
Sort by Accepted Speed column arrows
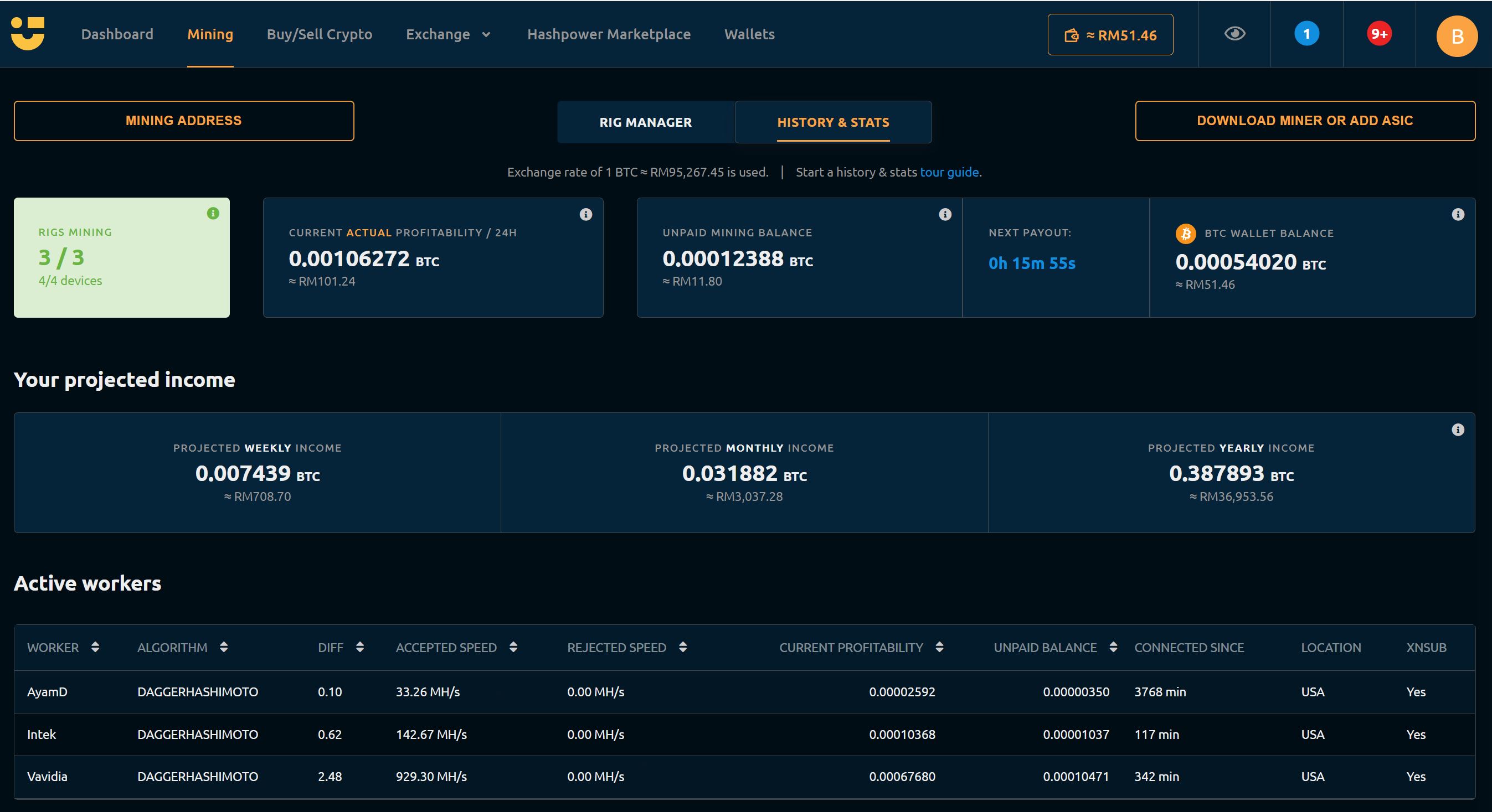[513, 647]
